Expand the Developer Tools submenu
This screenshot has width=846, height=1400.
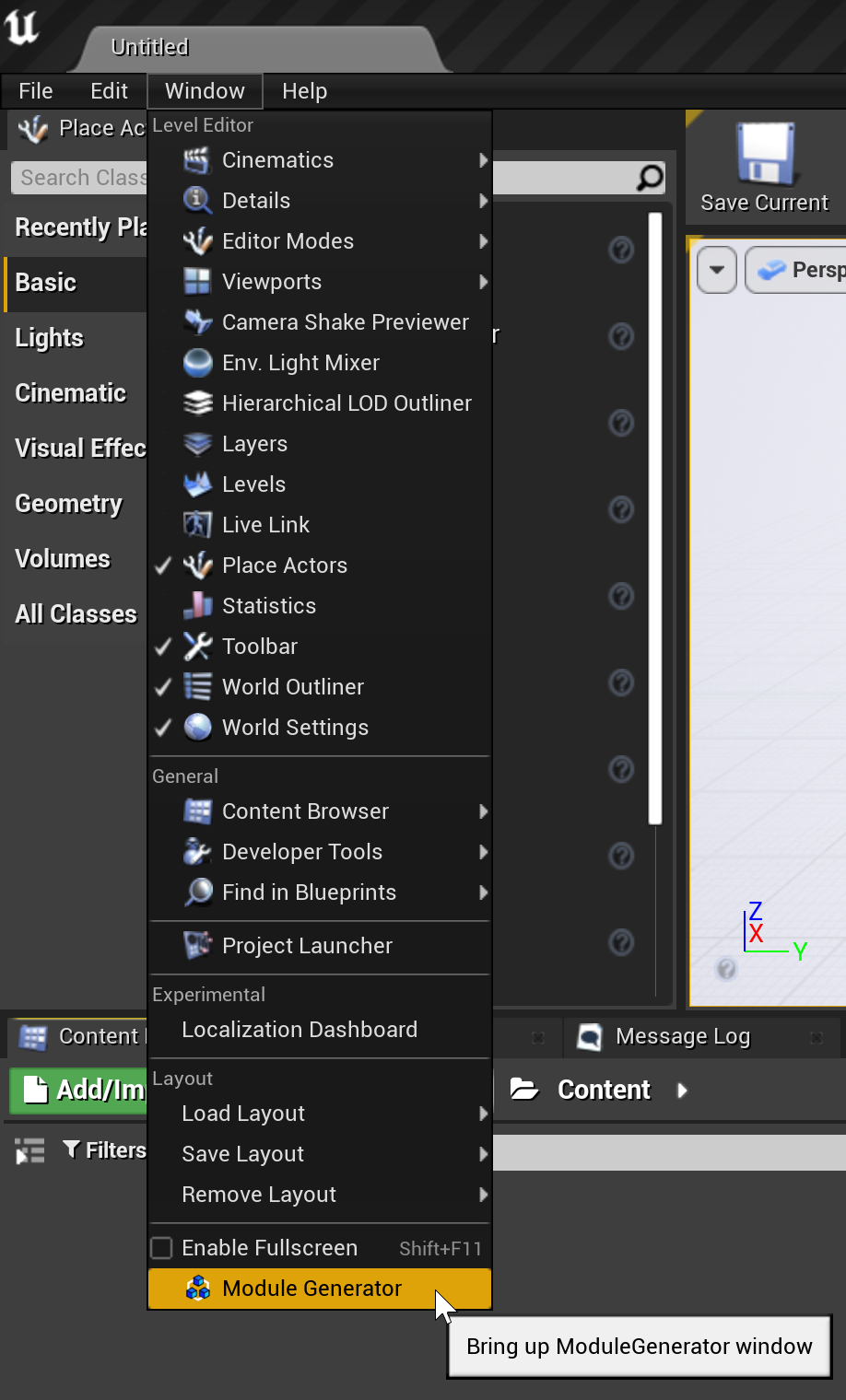click(485, 852)
